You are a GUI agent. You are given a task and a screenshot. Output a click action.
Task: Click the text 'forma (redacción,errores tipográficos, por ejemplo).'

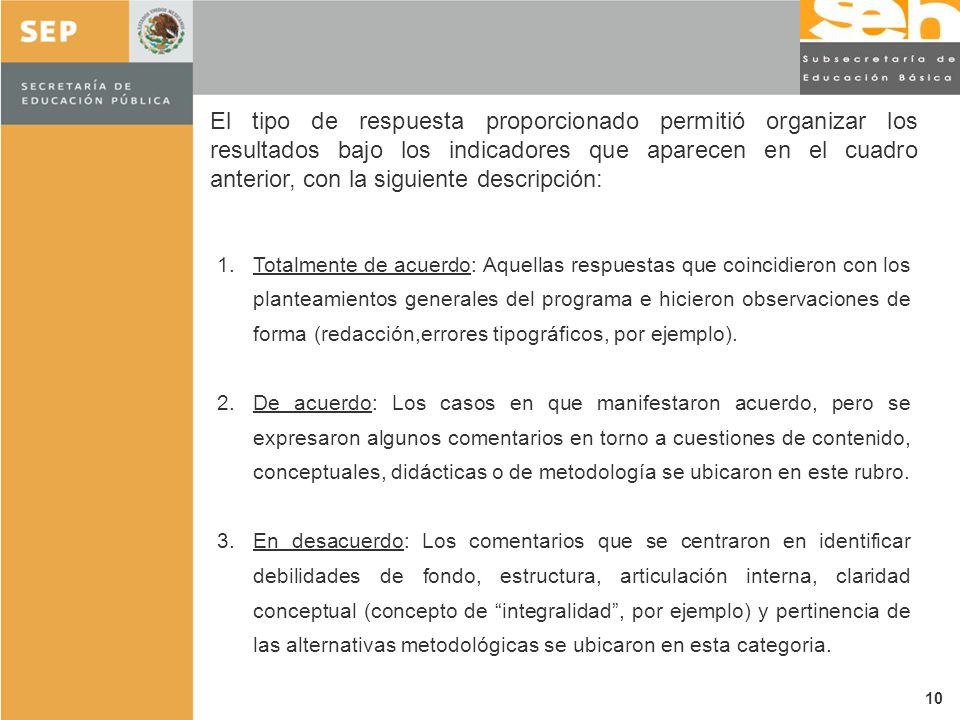pyautogui.click(x=495, y=334)
